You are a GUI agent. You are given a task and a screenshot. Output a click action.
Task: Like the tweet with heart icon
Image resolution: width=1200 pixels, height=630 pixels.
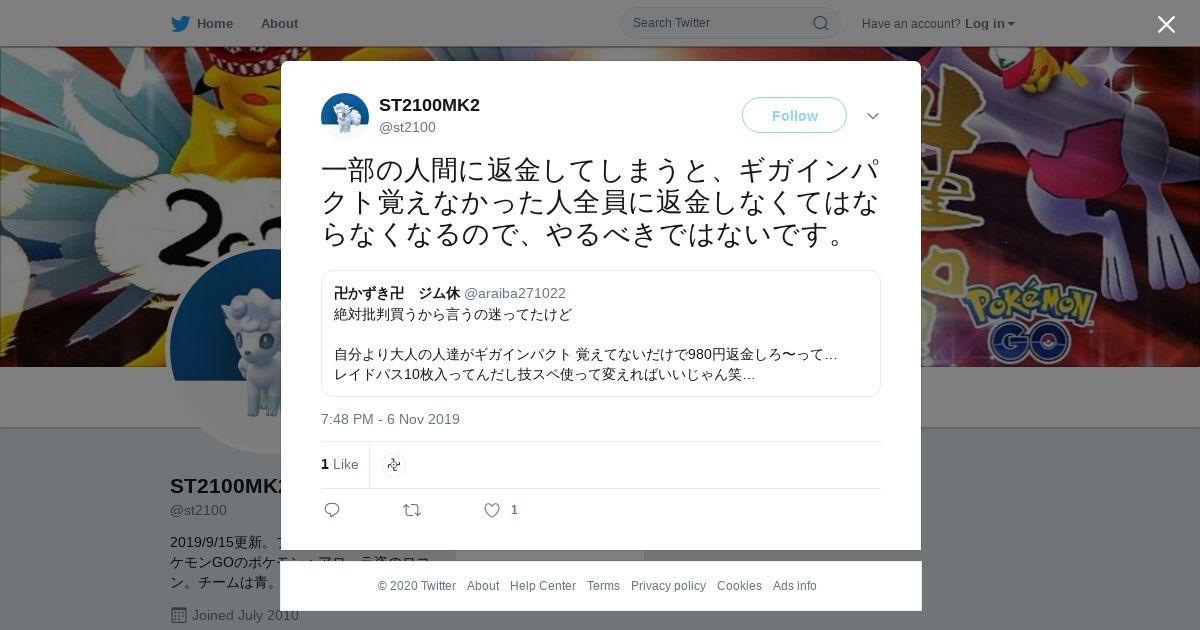pos(492,510)
